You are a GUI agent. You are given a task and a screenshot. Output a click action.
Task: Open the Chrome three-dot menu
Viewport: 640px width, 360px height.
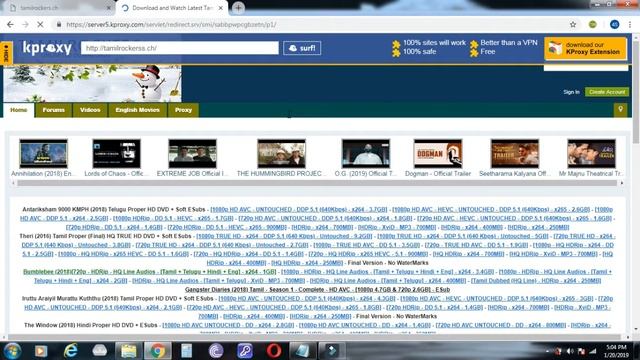630,24
